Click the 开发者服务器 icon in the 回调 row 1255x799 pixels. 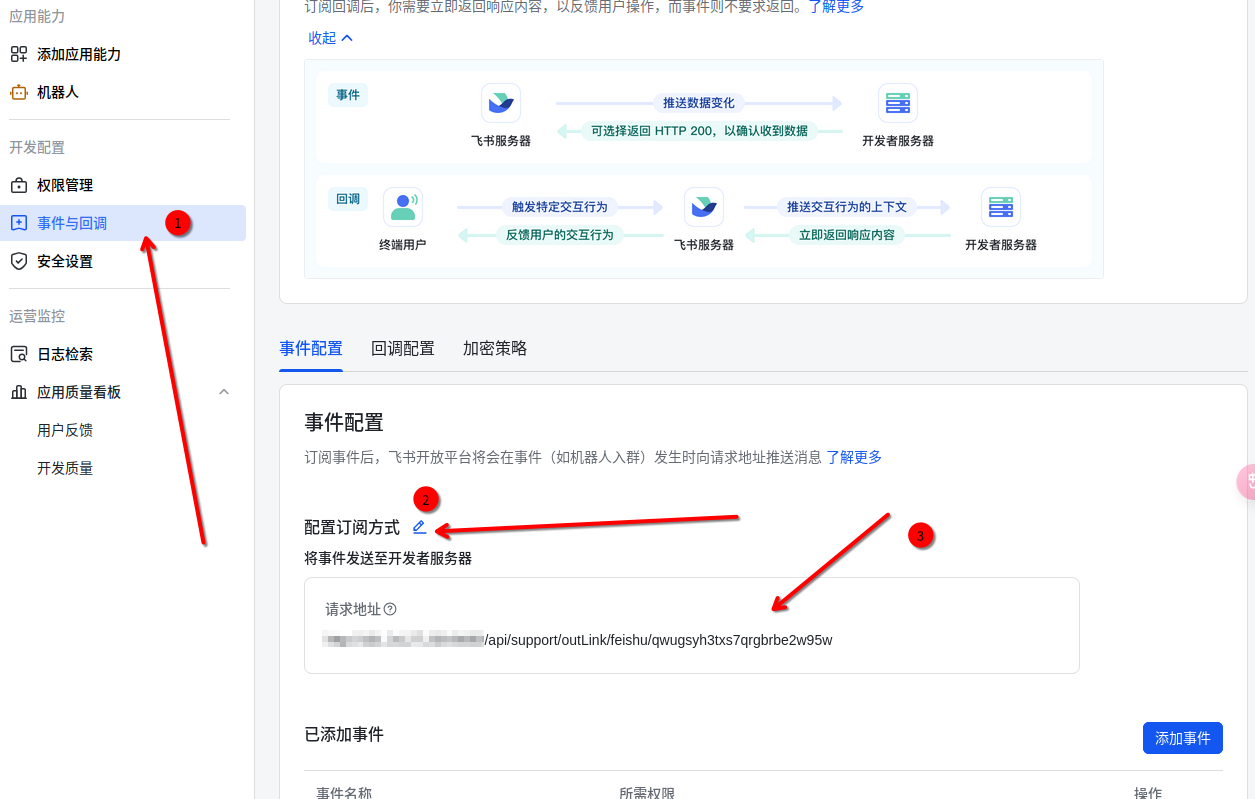click(x=1000, y=207)
